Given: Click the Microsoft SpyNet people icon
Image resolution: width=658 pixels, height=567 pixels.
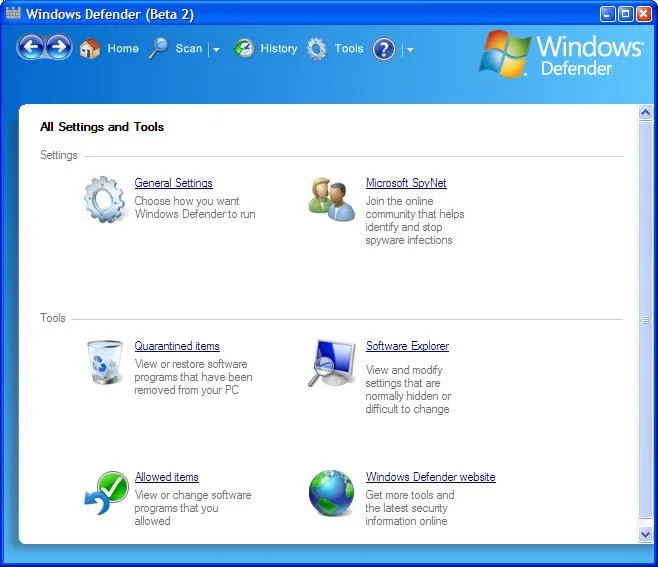Looking at the screenshot, I should point(332,200).
